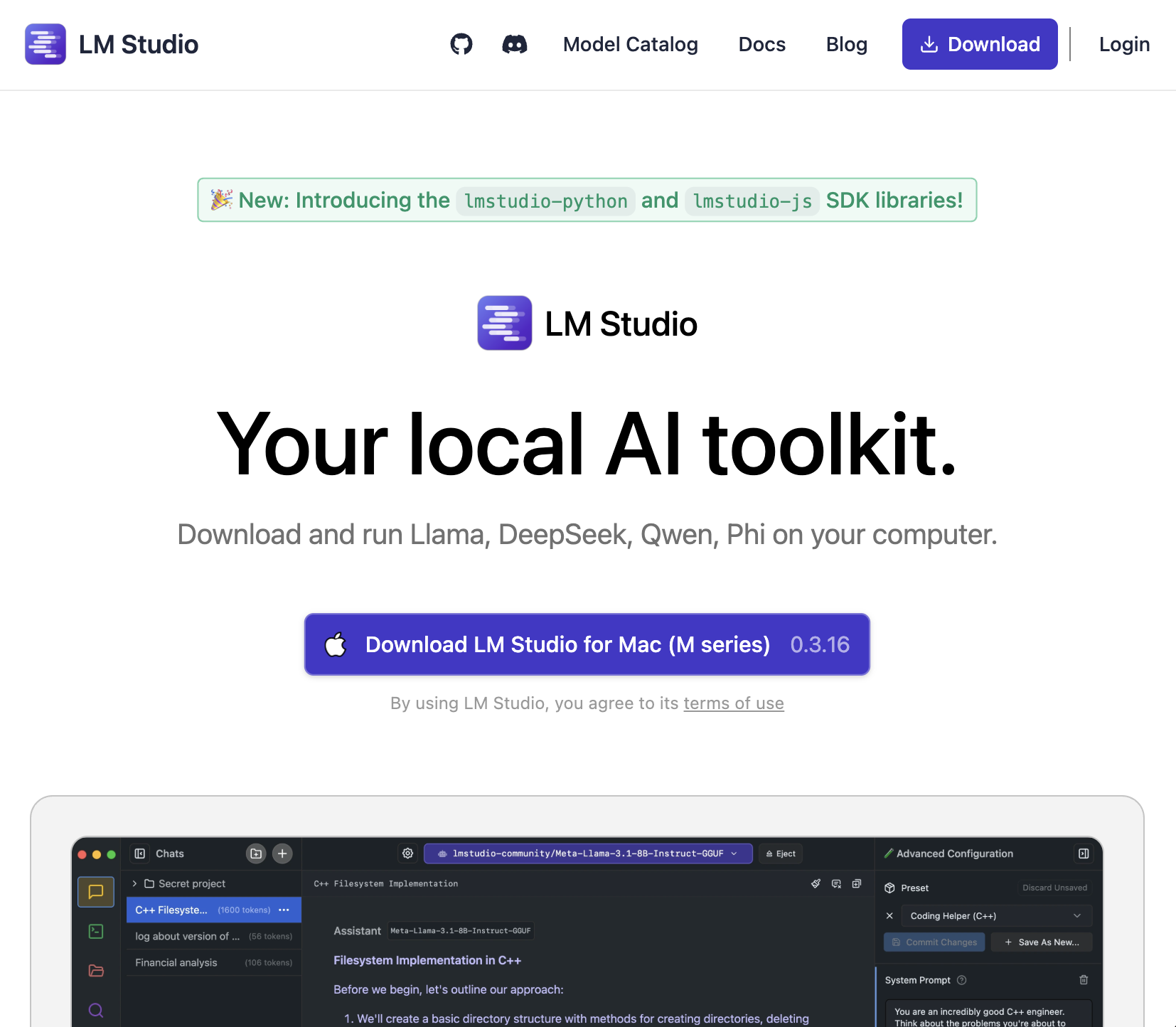Click the Preset cube icon

(889, 888)
